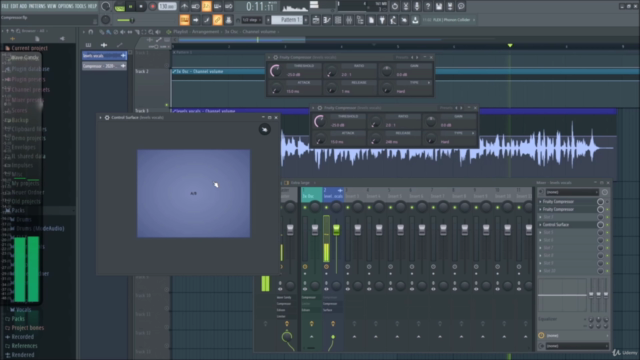The image size is (640, 360).
Task: Open the Control Surface window menu arrow
Action: pos(100,118)
